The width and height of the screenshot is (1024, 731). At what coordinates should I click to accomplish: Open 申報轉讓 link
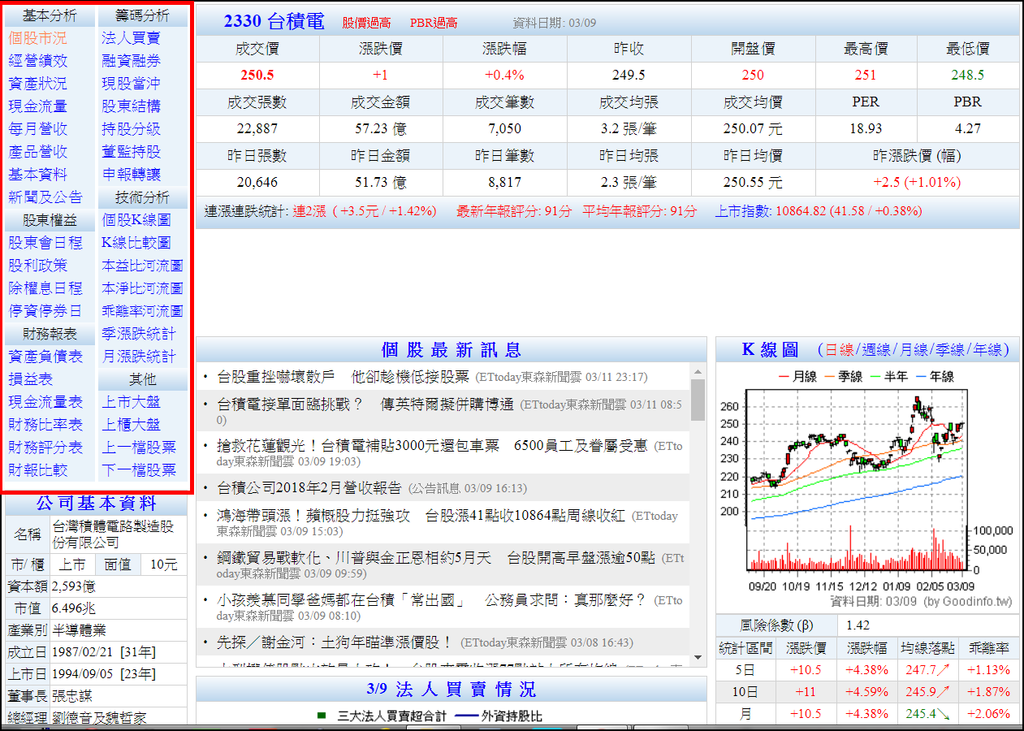[131, 175]
